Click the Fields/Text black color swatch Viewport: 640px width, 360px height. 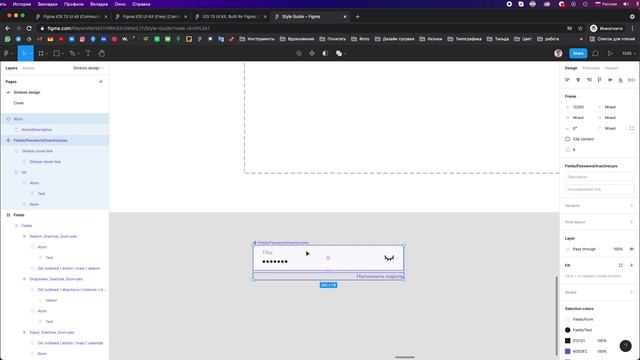(567, 330)
